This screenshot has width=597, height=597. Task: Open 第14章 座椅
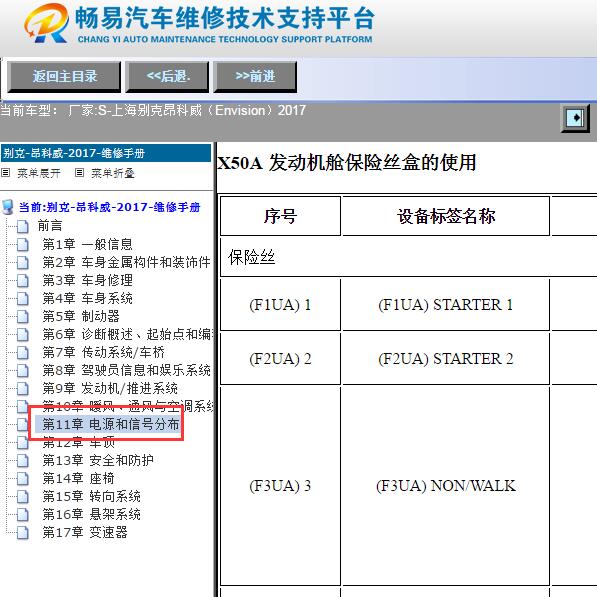(x=78, y=478)
